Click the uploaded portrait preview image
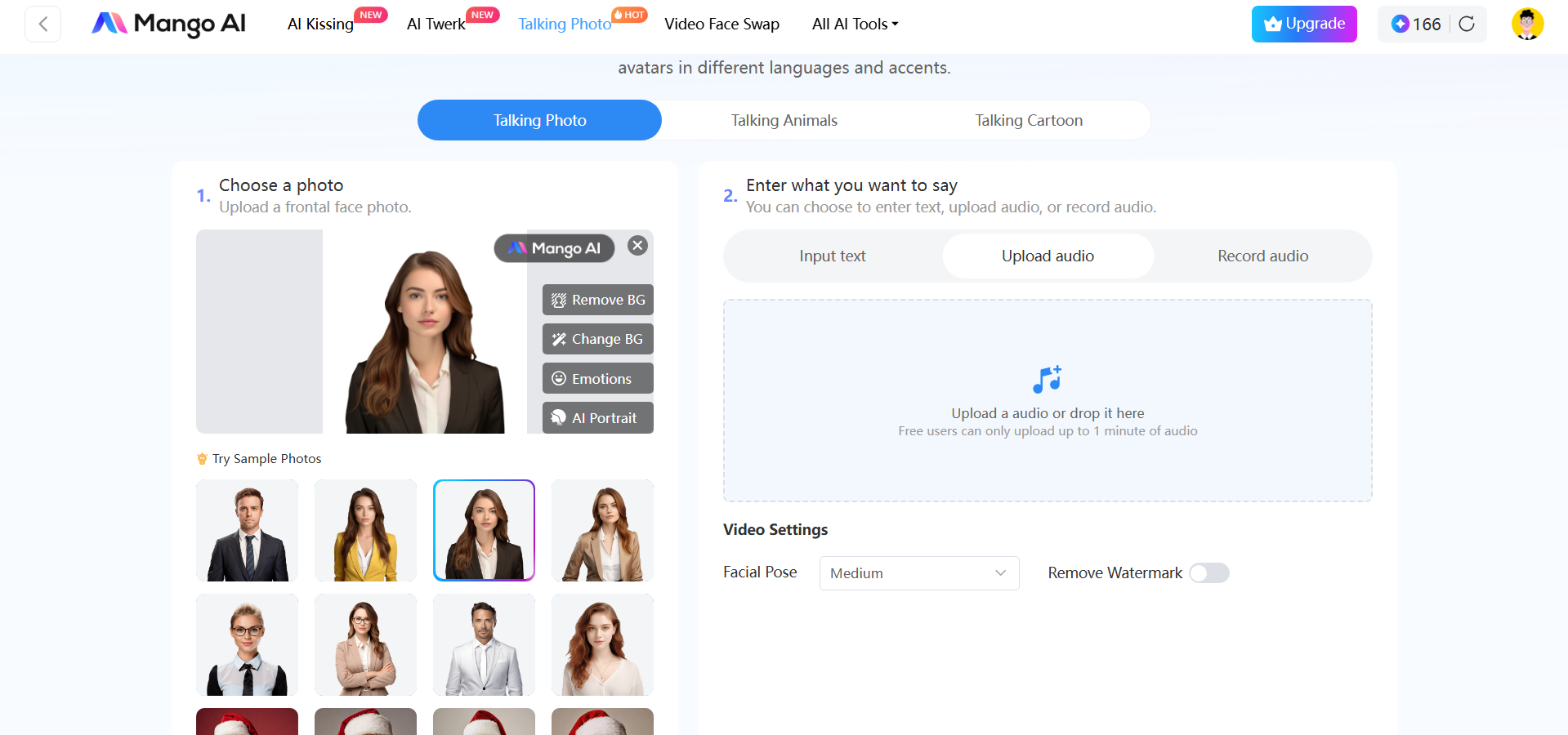 [x=425, y=332]
